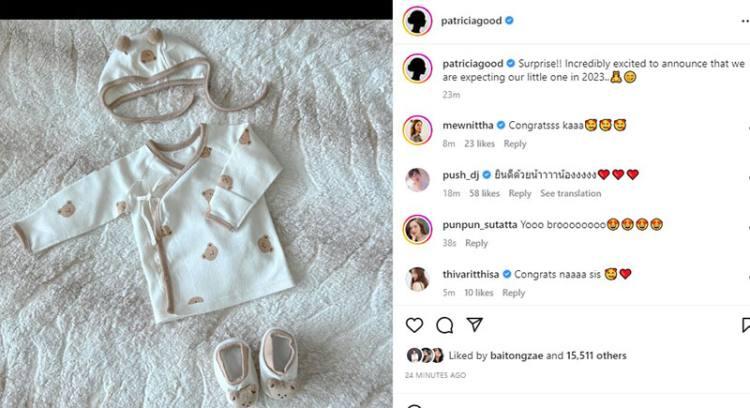Reply to mewnittha's comment
750x408 pixels.
pyautogui.click(x=515, y=144)
